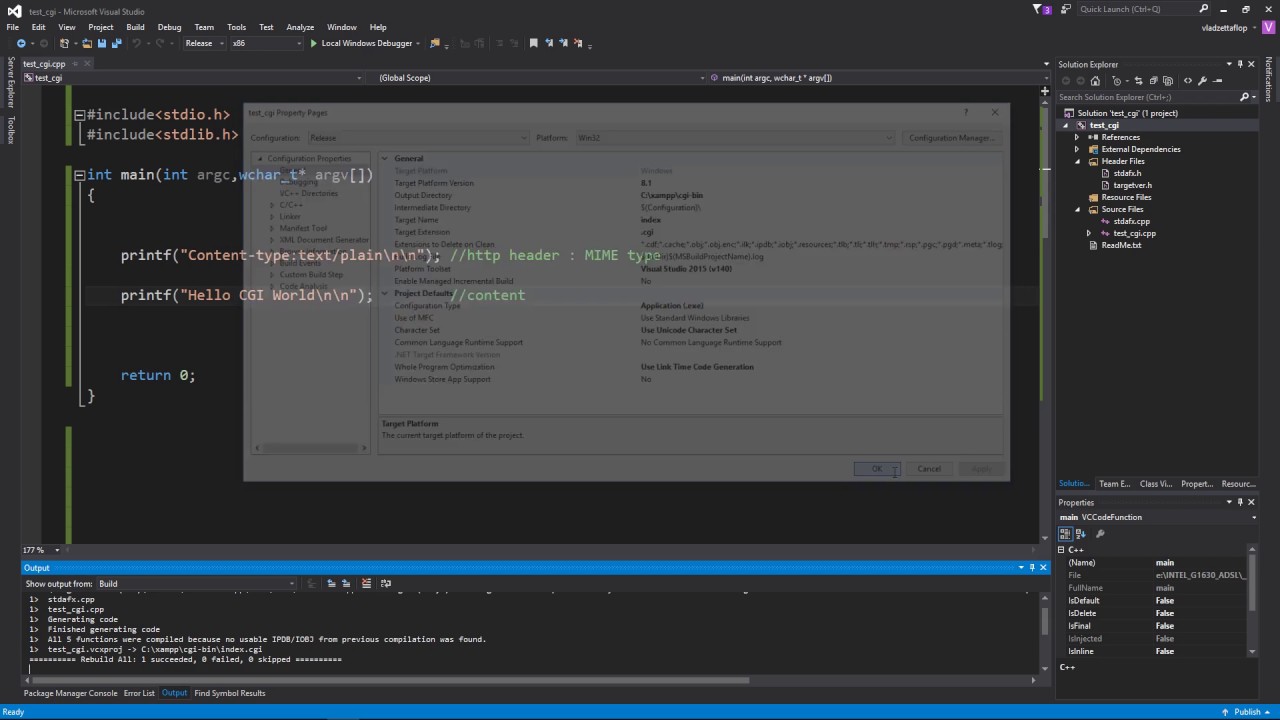Image resolution: width=1280 pixels, height=720 pixels.
Task: Go to the next bookmark icon
Action: [563, 43]
